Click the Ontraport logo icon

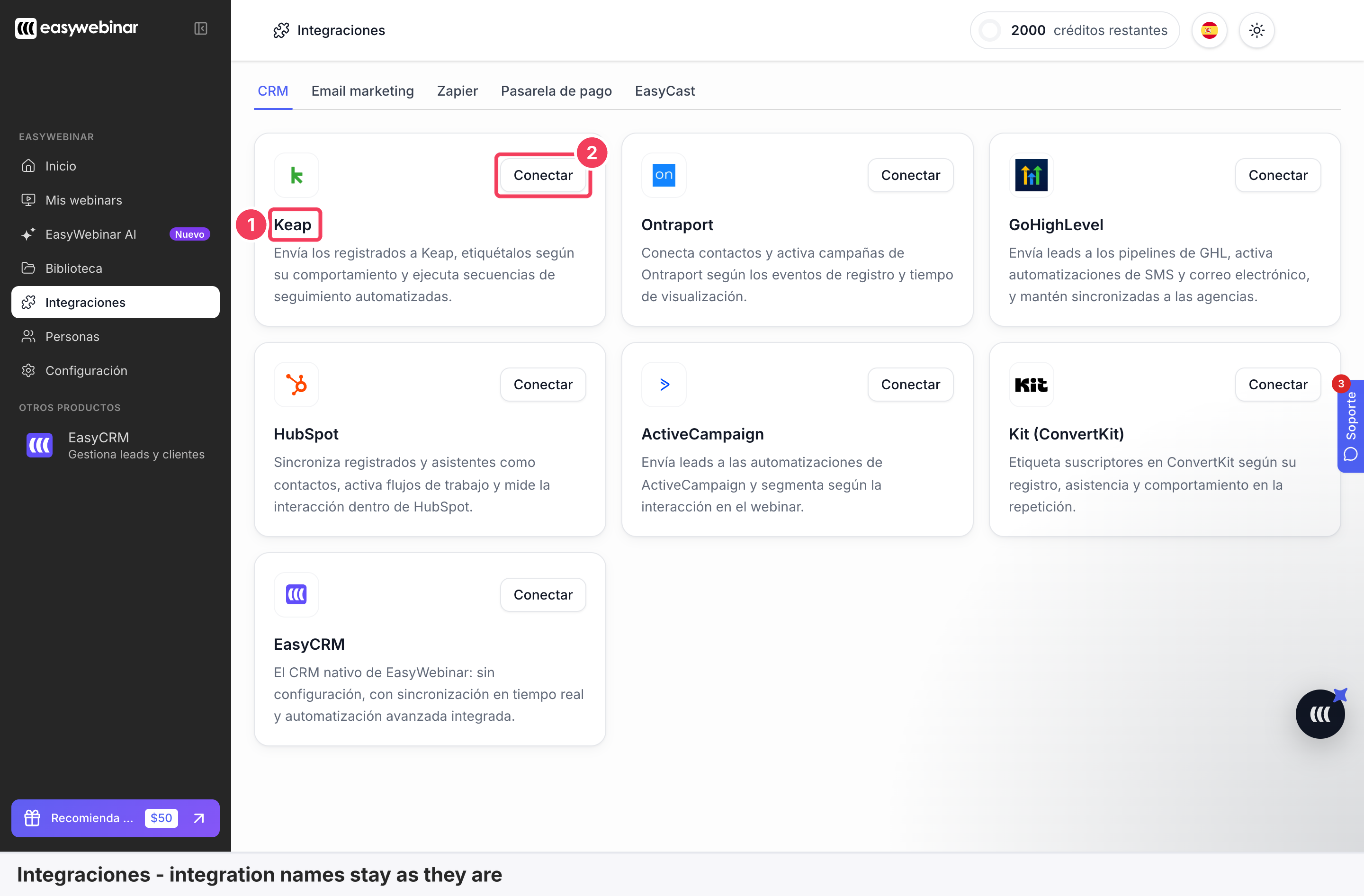[664, 175]
